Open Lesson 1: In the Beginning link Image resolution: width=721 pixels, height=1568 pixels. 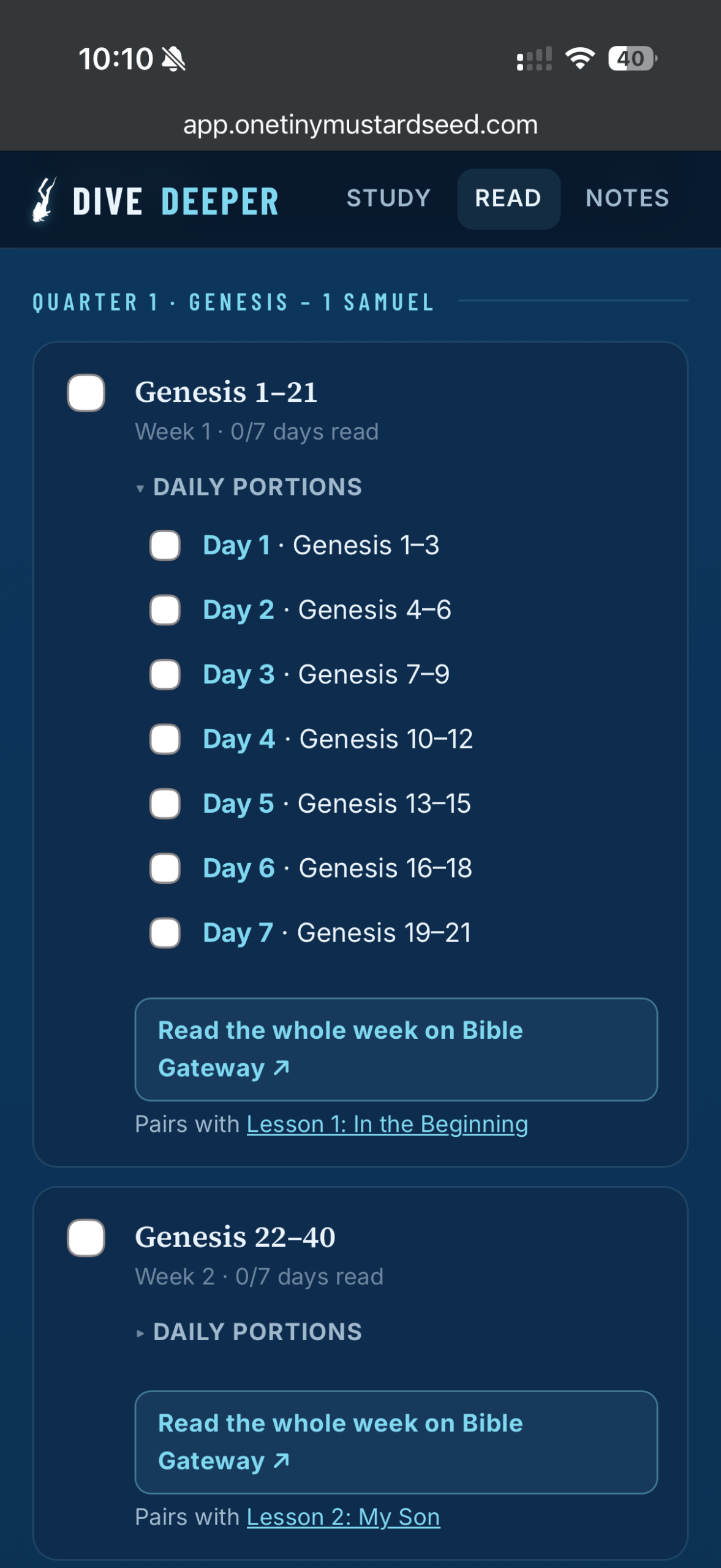[387, 1125]
